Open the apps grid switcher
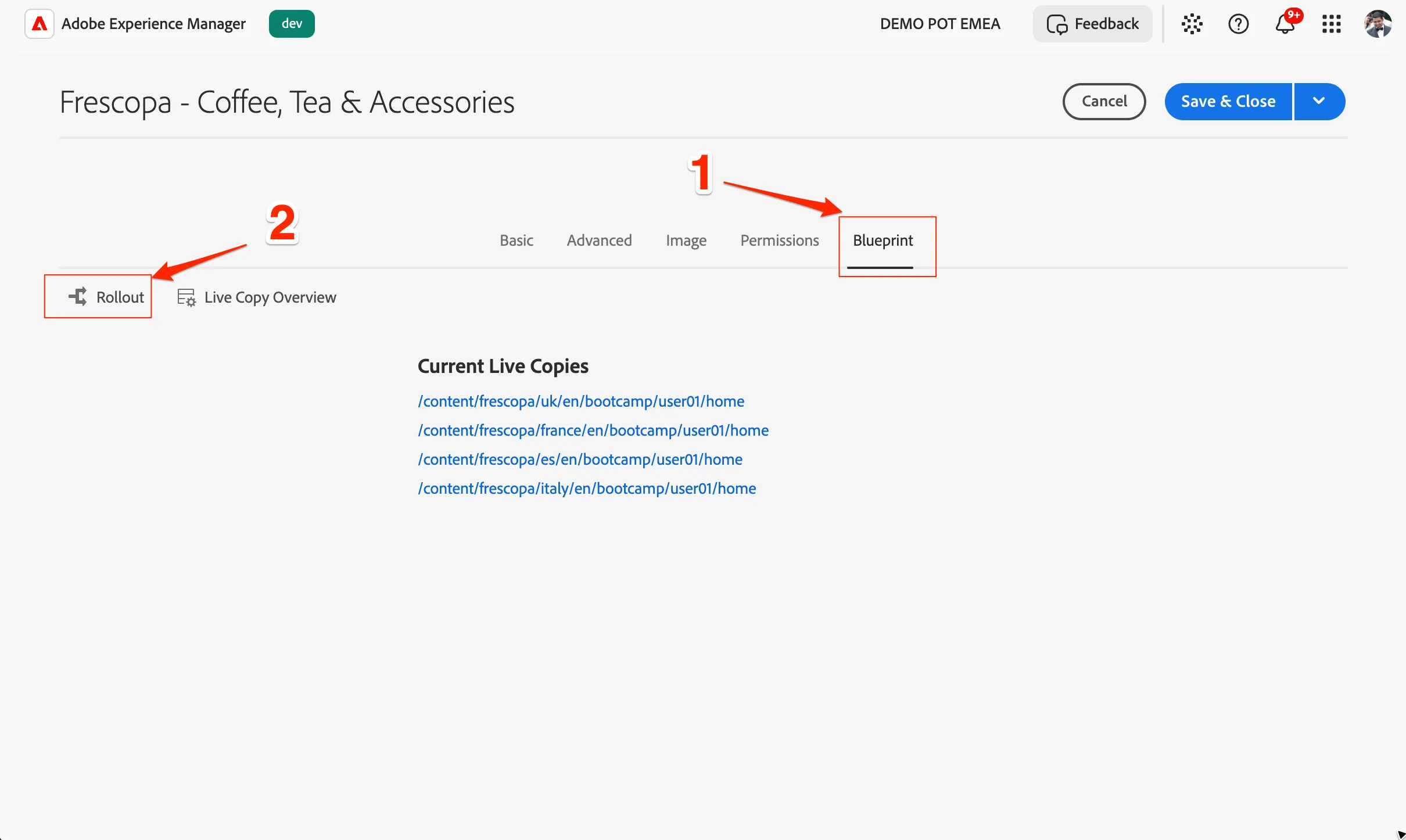Viewport: 1406px width, 840px height. [1331, 24]
